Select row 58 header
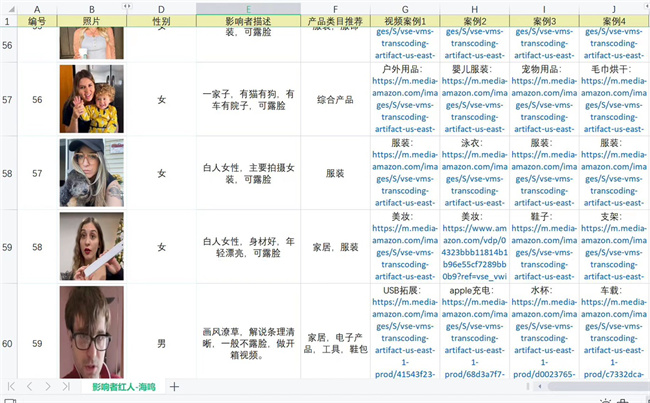 8,173
